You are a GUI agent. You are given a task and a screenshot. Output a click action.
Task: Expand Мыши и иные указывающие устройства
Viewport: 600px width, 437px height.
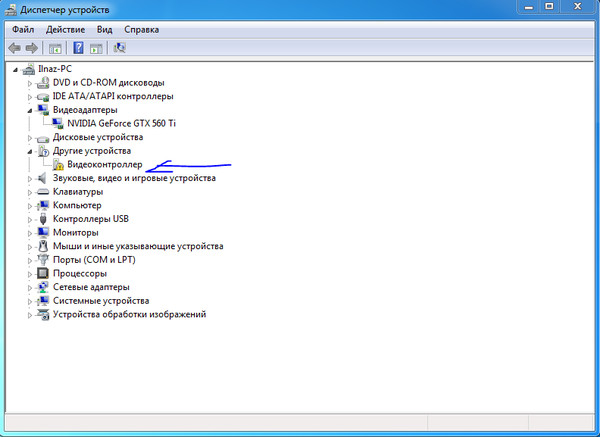pos(30,247)
